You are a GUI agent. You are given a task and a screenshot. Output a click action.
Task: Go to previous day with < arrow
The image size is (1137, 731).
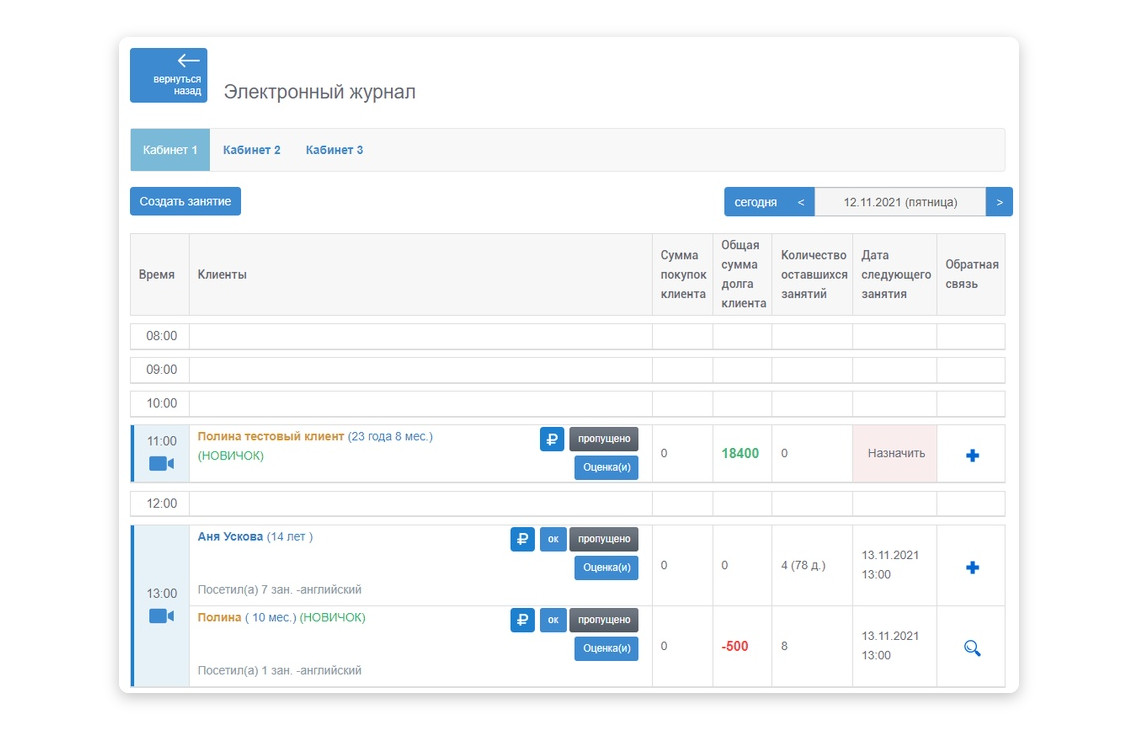click(800, 202)
